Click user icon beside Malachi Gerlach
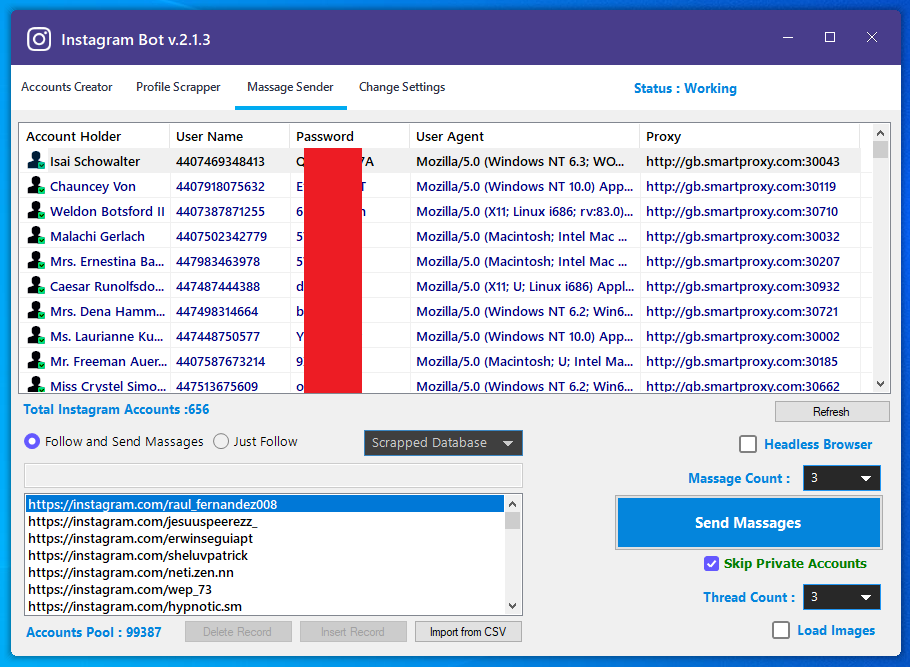Viewport: 910px width, 667px height. pos(36,235)
